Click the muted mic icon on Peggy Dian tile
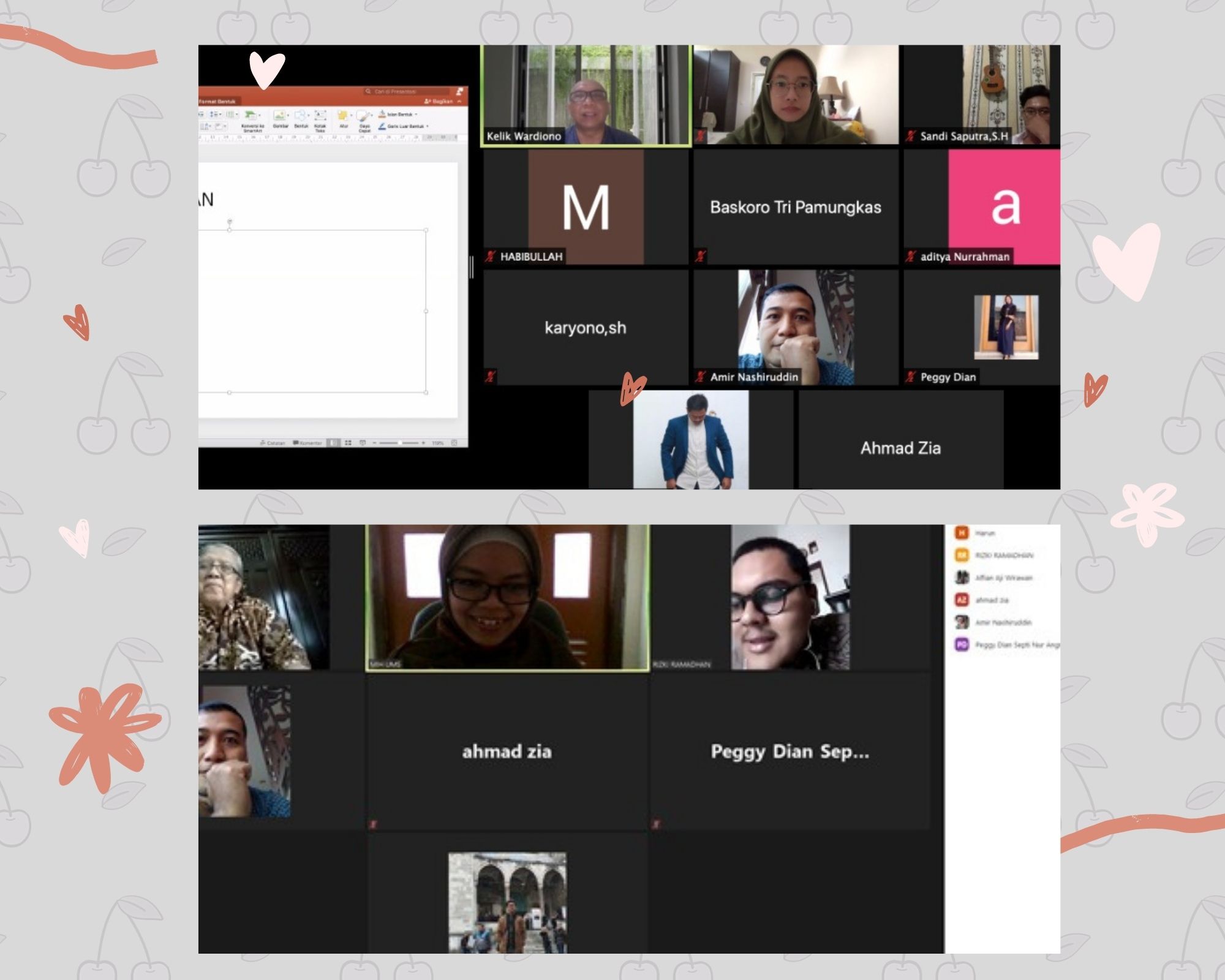Image resolution: width=1225 pixels, height=980 pixels. pos(910,377)
